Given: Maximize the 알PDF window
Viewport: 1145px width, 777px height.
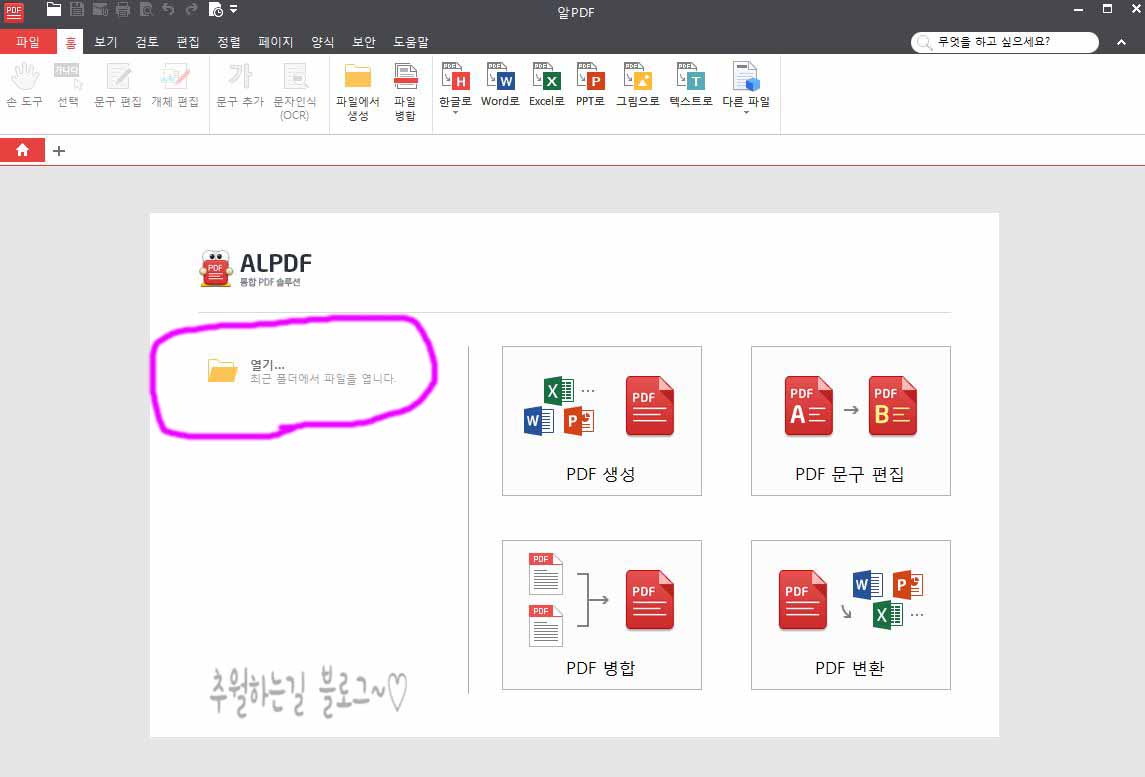Looking at the screenshot, I should [x=1107, y=9].
